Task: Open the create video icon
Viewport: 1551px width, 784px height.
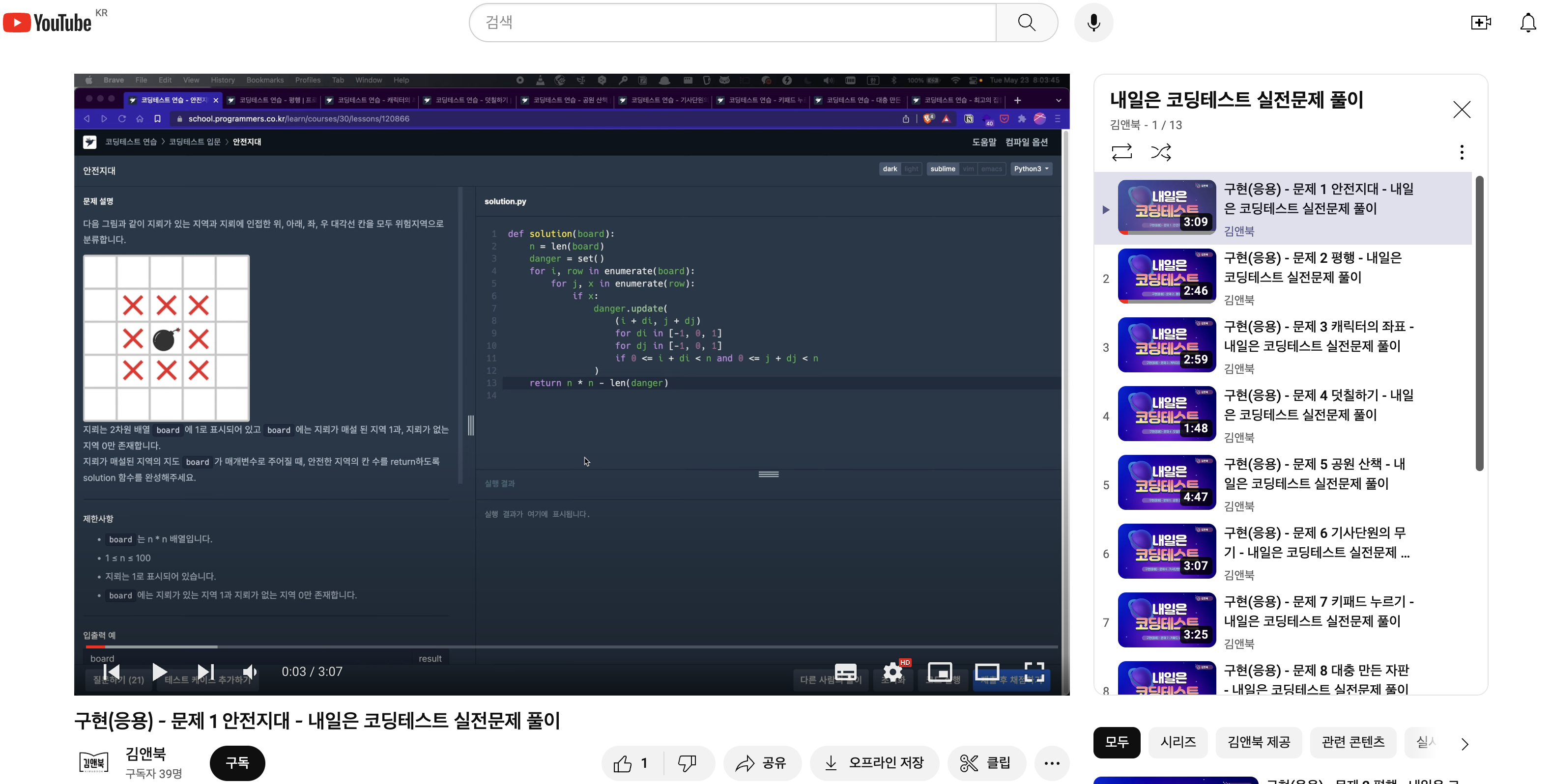Action: tap(1481, 23)
